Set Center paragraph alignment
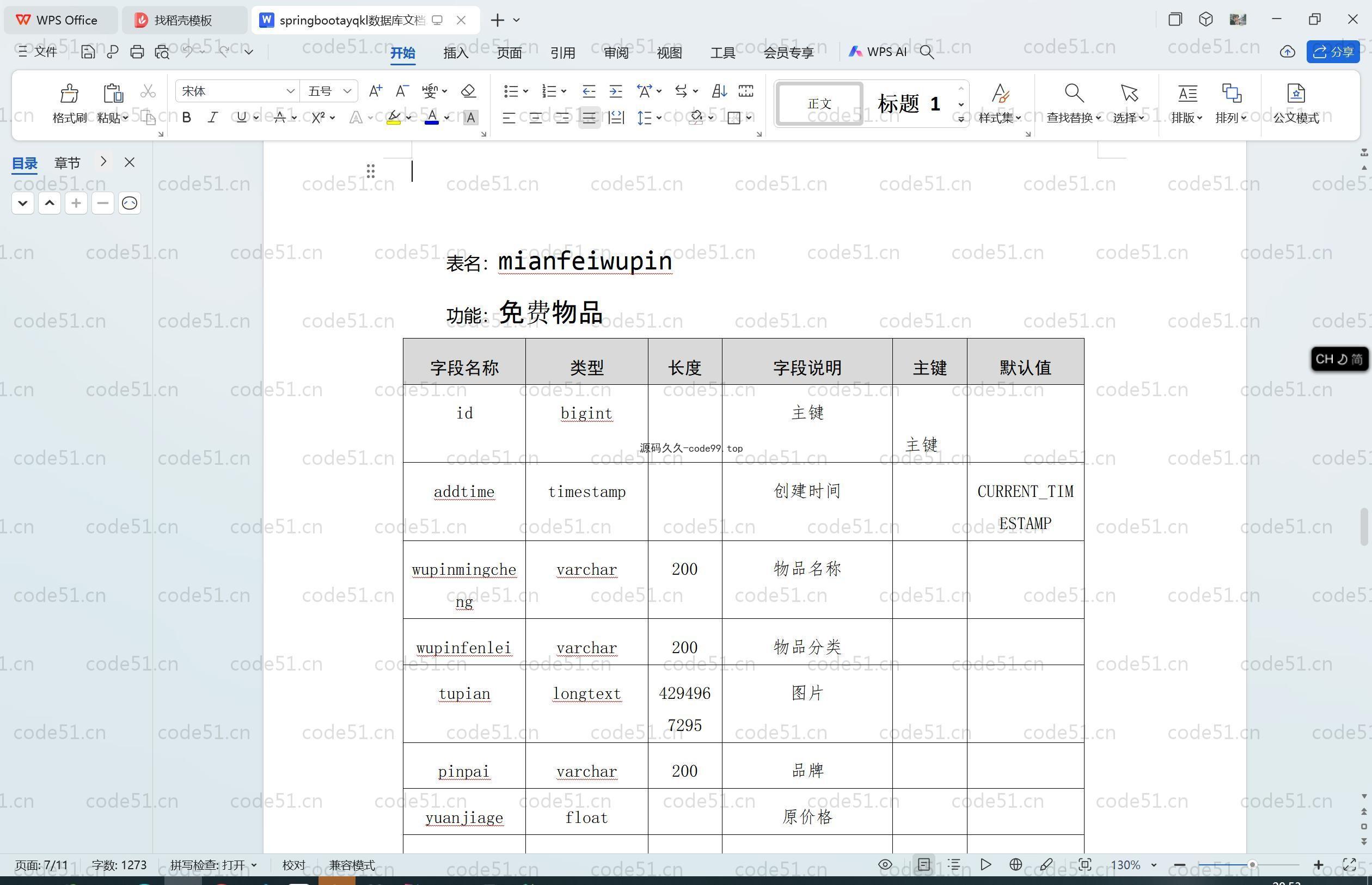The height and width of the screenshot is (885, 1372). pyautogui.click(x=535, y=118)
